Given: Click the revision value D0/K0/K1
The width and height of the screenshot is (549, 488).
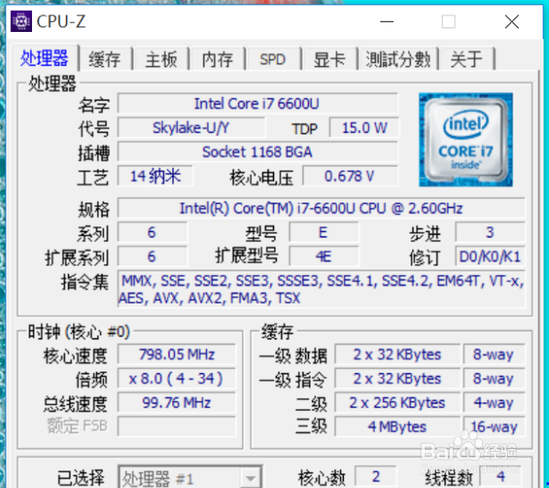Looking at the screenshot, I should pos(490,257).
